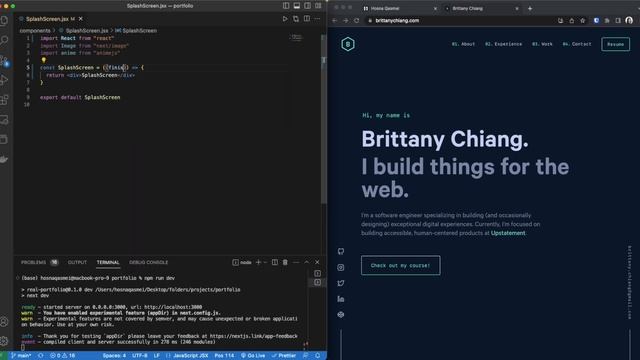Viewport: 640px width, 360px height.
Task: Click the hexagon B logo
Action: [x=348, y=44]
